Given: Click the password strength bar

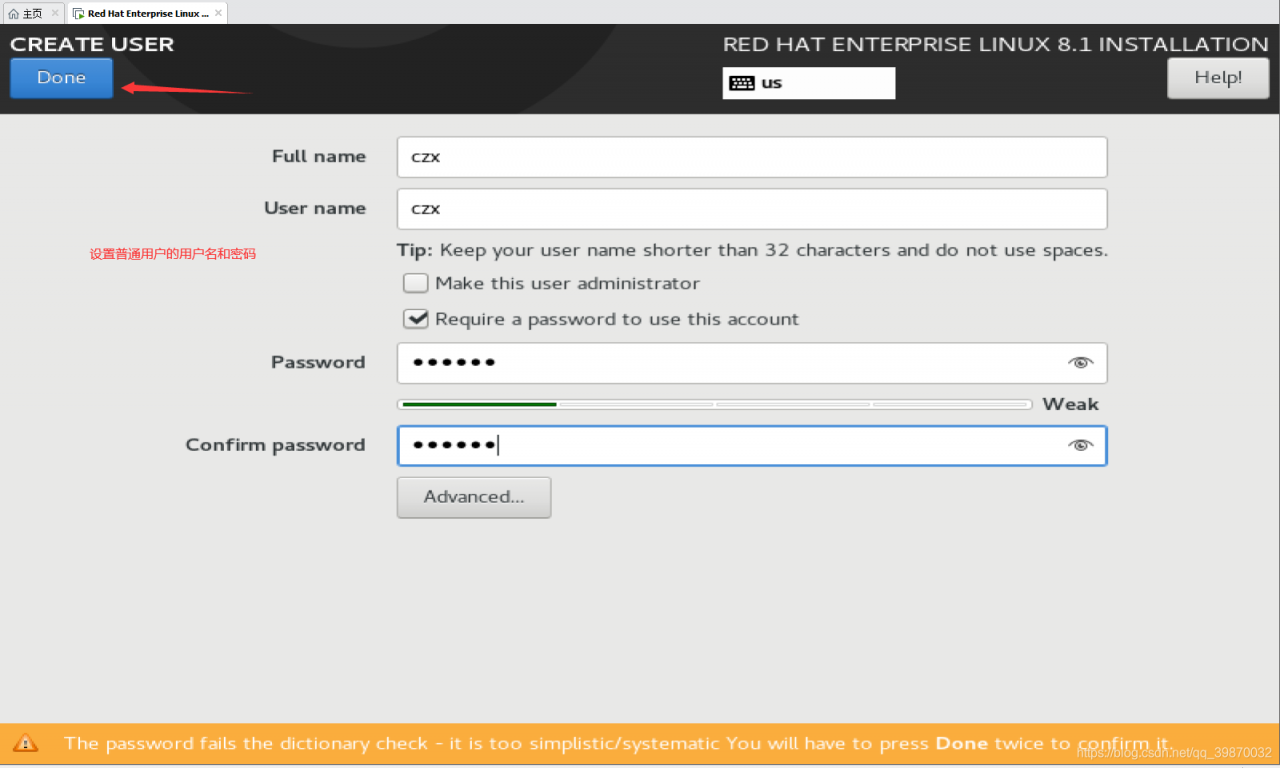Looking at the screenshot, I should [x=714, y=404].
